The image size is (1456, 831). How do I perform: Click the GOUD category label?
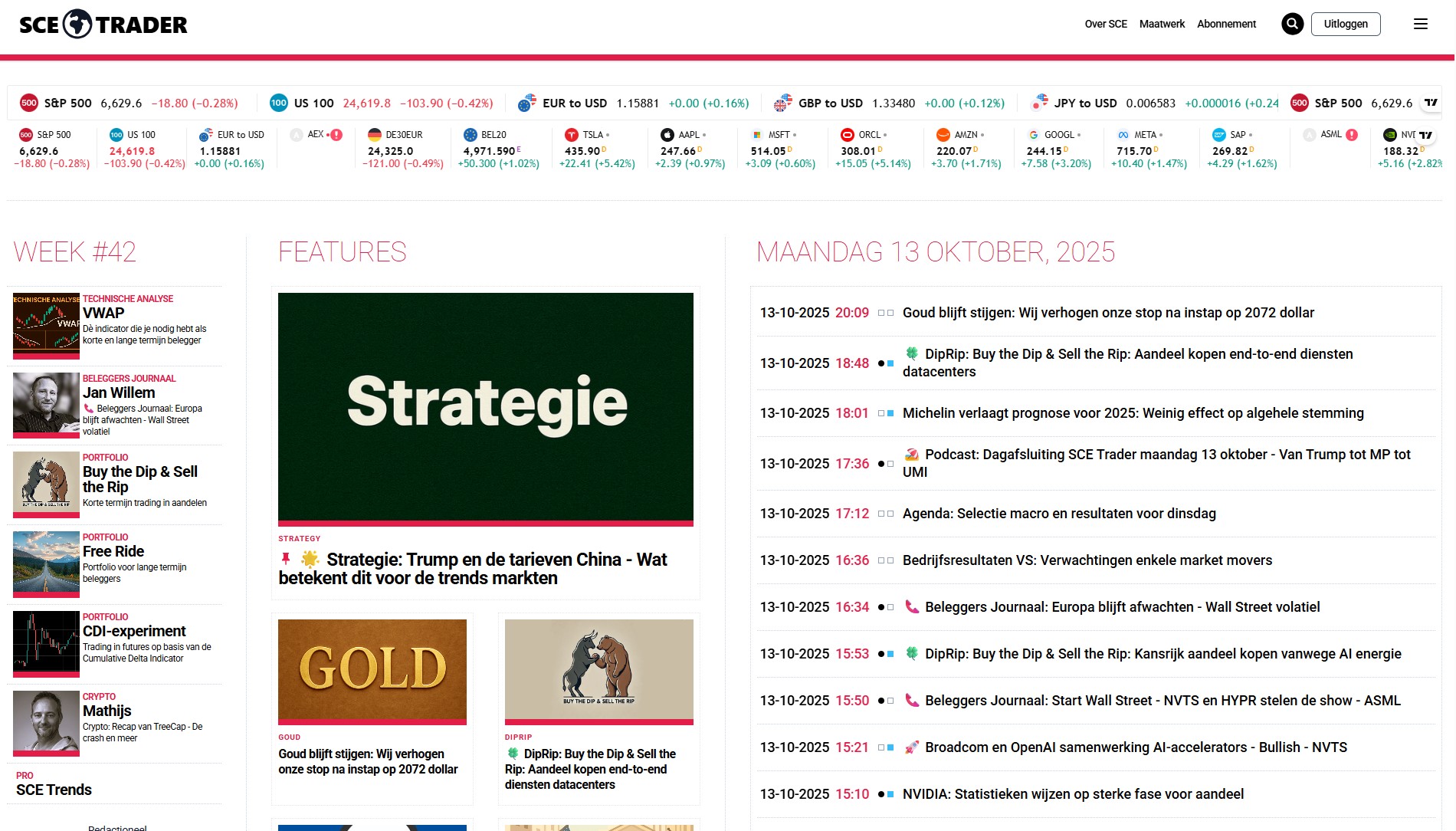point(290,737)
